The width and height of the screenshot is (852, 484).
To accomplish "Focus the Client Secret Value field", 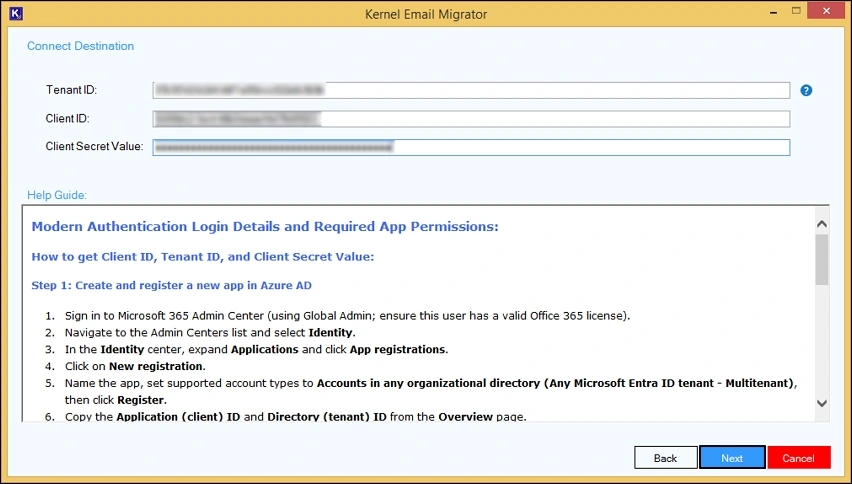I will tap(471, 147).
